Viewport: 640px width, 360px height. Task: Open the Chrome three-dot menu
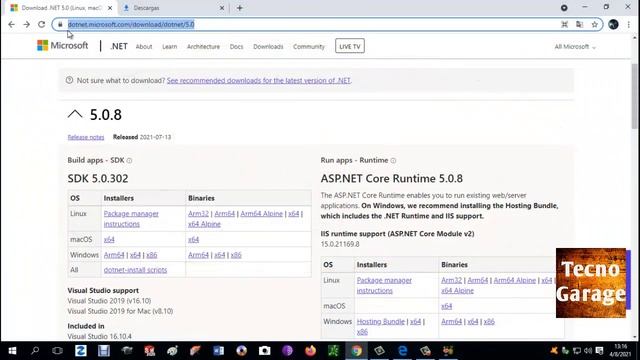click(629, 24)
